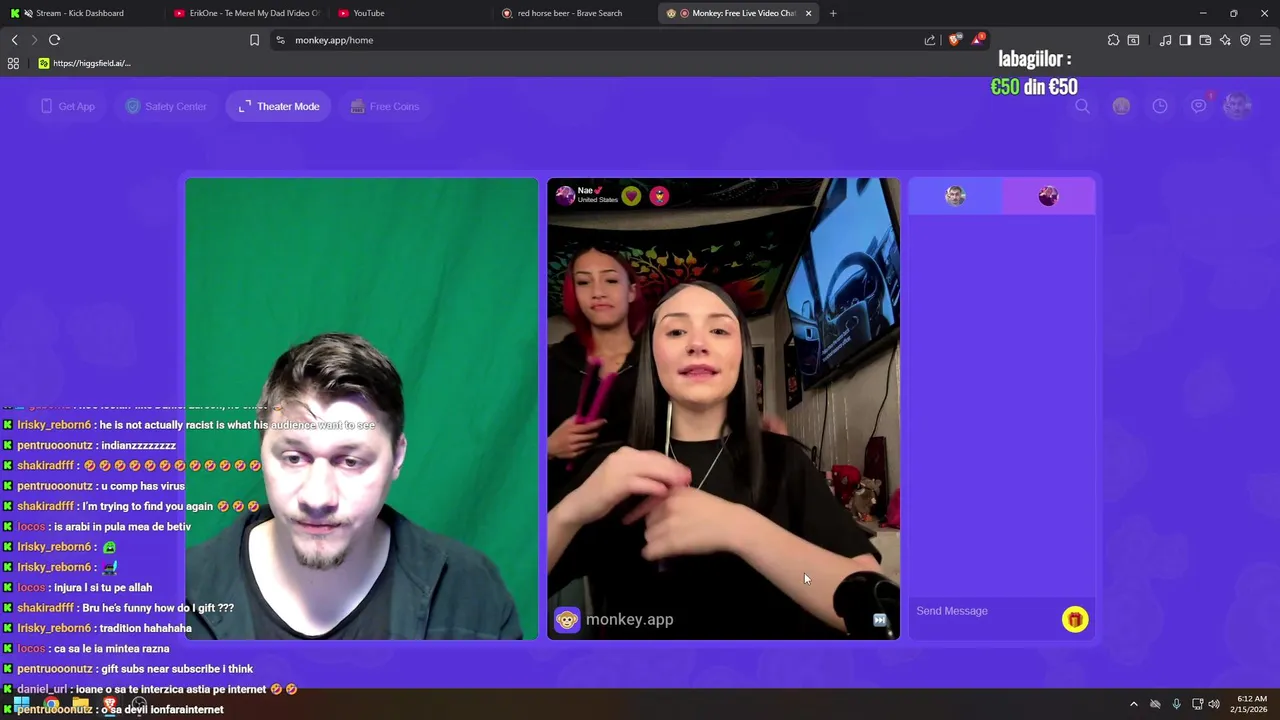The image size is (1280, 720).
Task: Open the Windows Start button
Action: 21,704
